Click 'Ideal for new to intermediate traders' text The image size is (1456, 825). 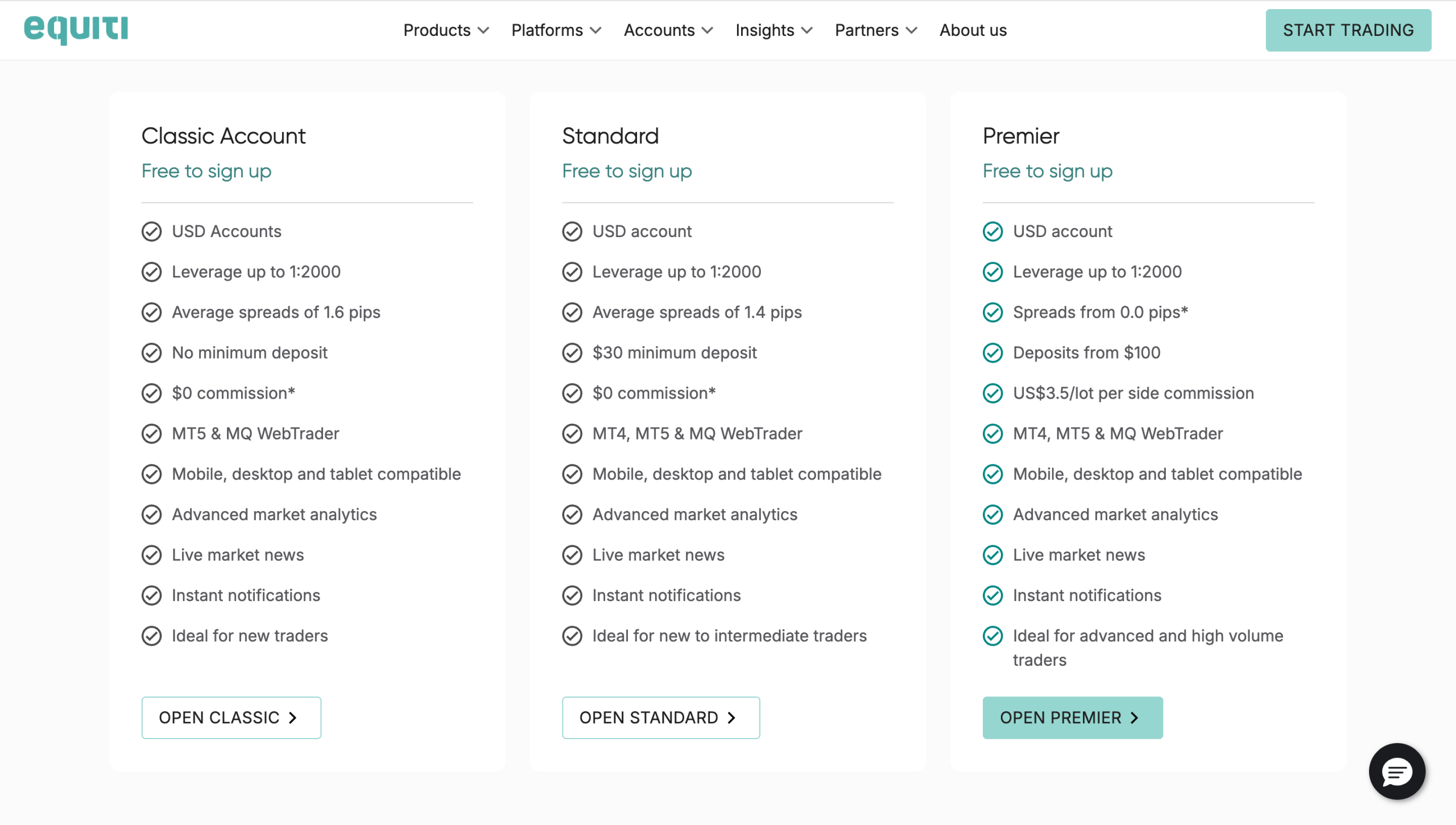coord(730,636)
